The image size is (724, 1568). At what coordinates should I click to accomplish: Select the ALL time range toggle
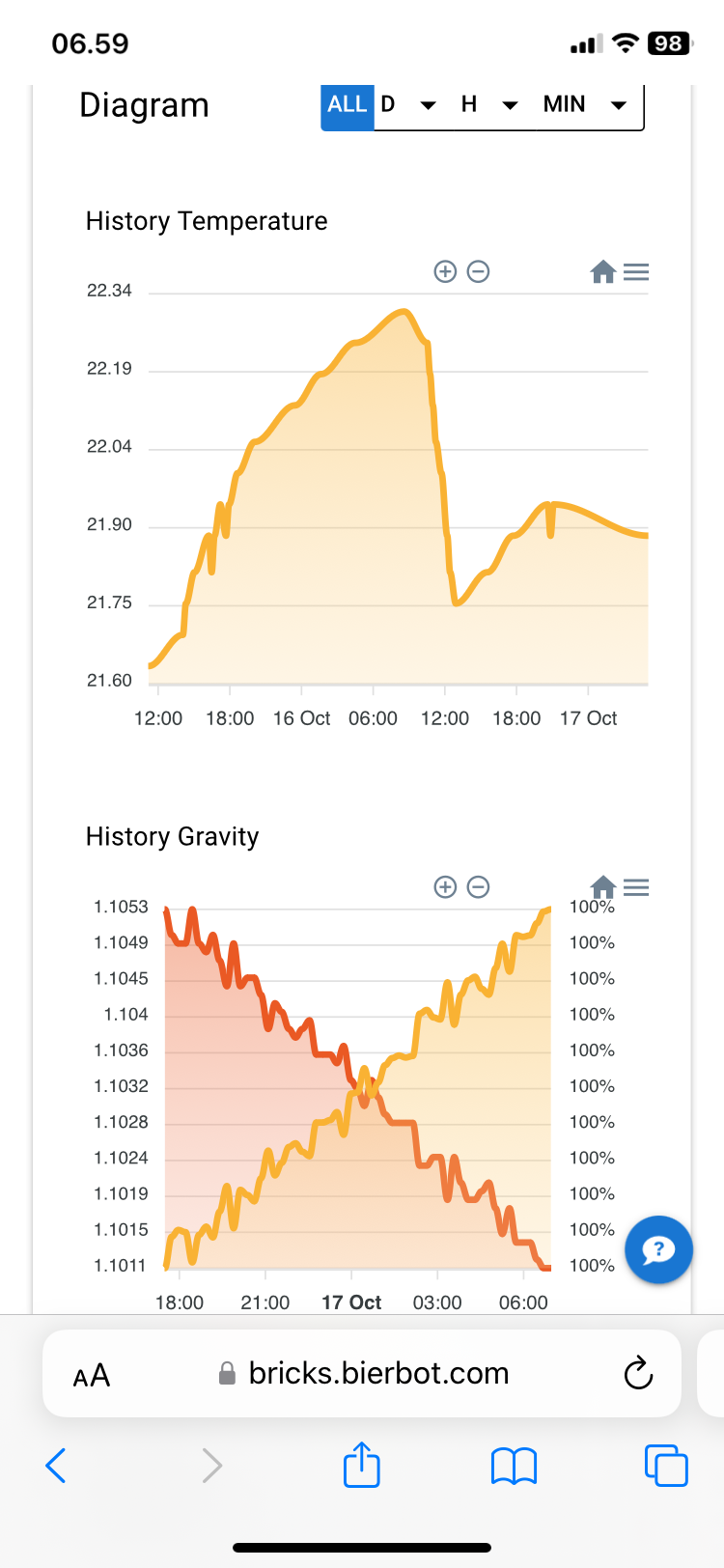click(x=348, y=104)
